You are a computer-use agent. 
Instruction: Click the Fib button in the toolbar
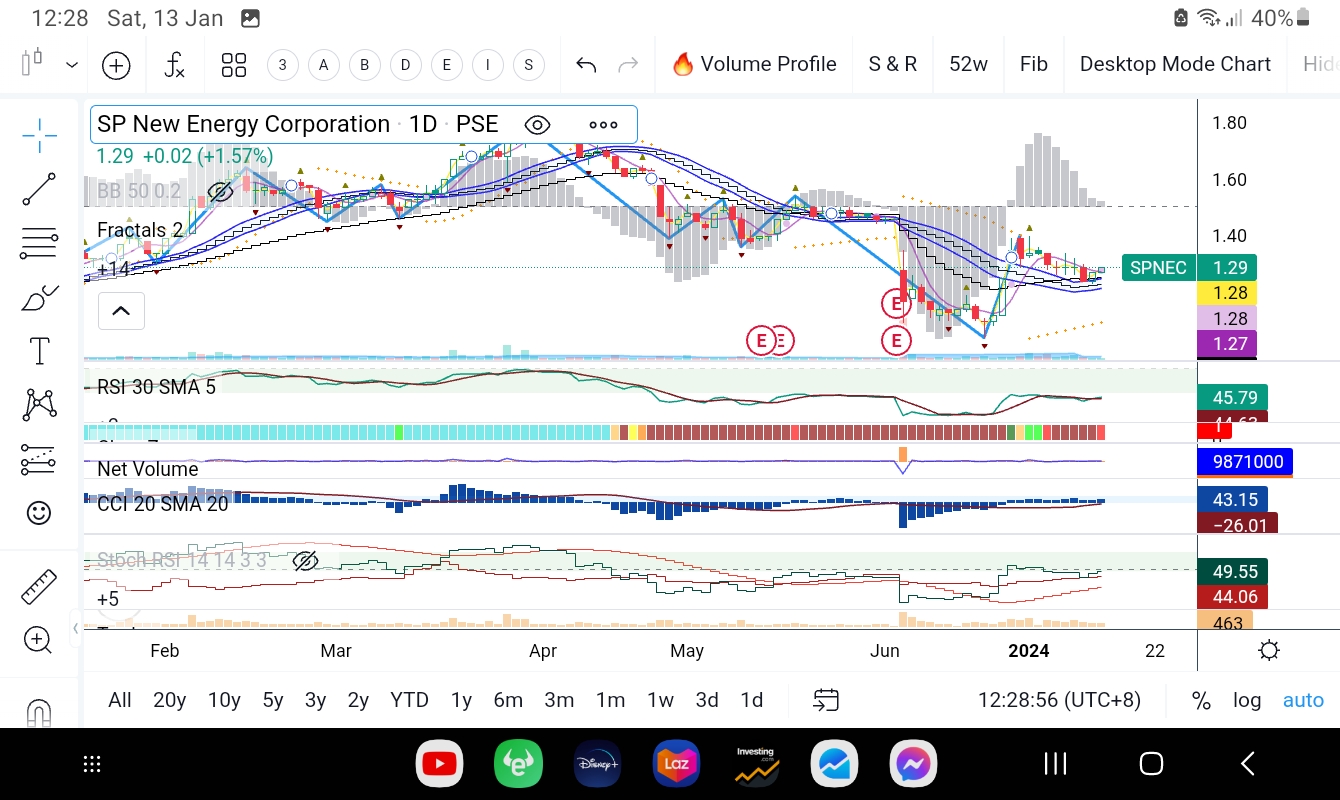click(x=1033, y=64)
